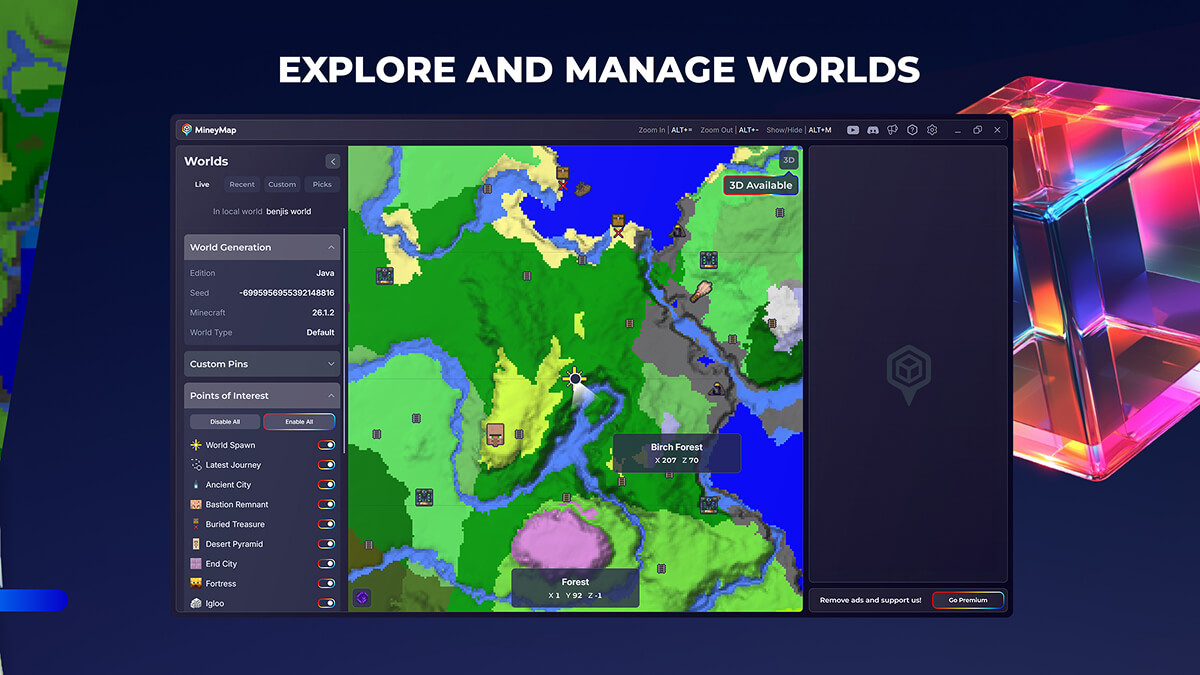1200x675 pixels.
Task: Switch to the Custom tab
Action: tap(282, 184)
